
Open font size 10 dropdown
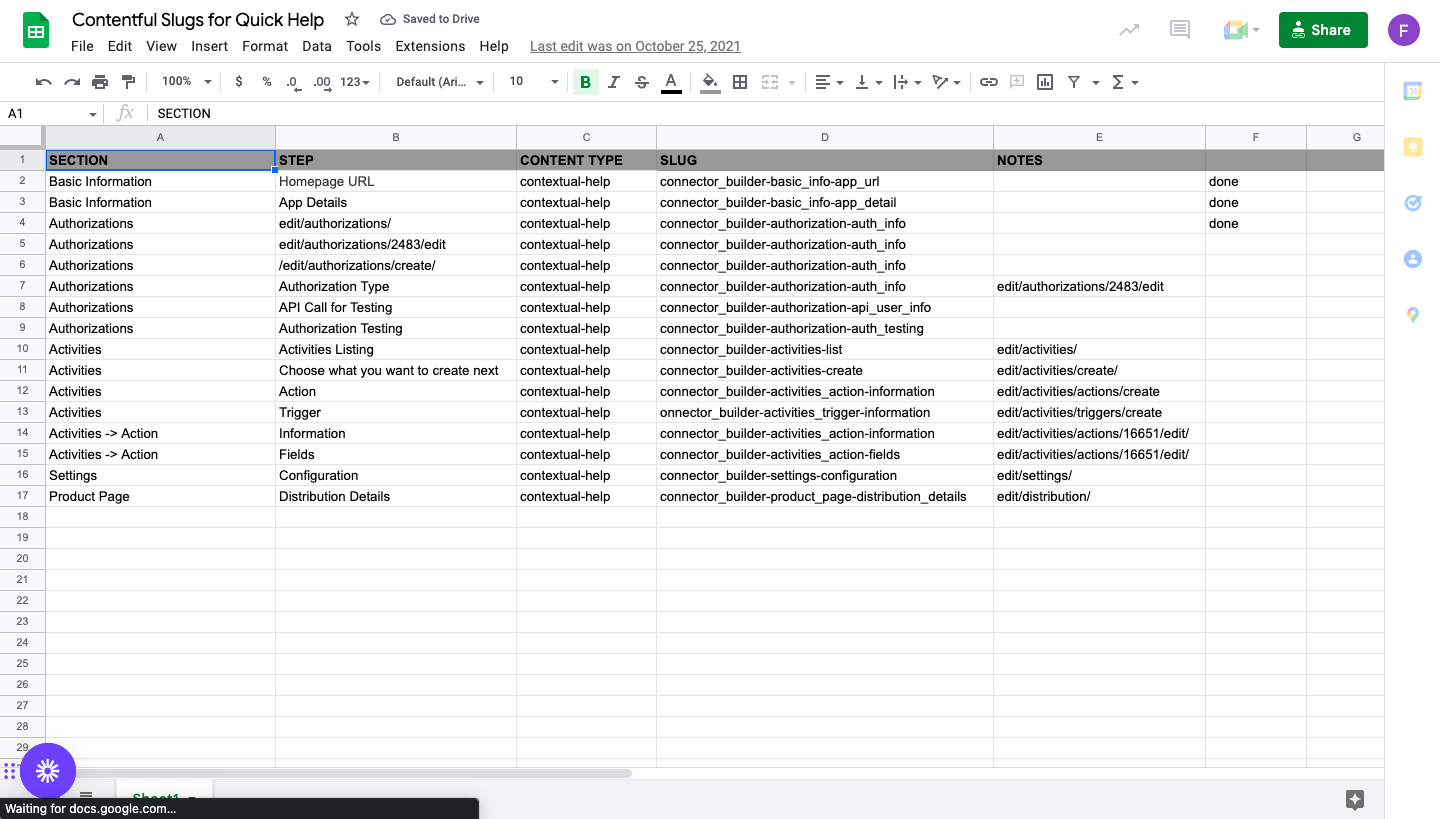coord(534,82)
